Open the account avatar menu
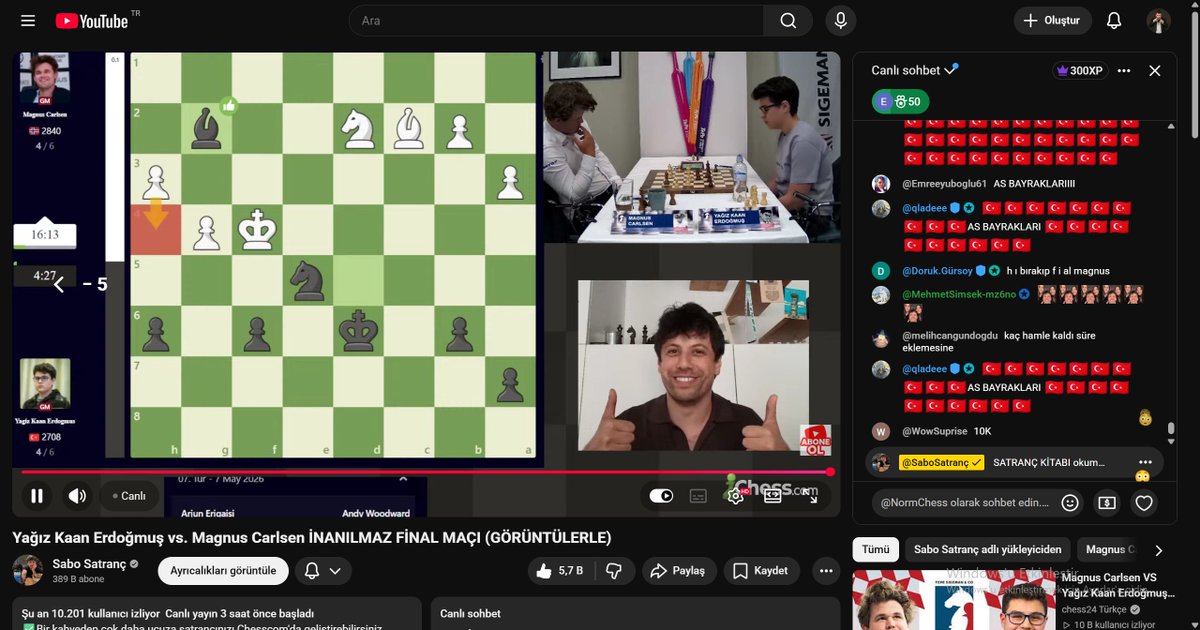Image resolution: width=1200 pixels, height=630 pixels. [x=1158, y=21]
